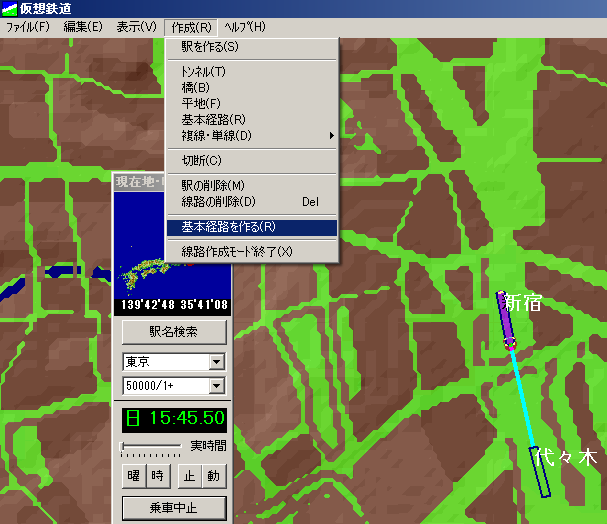Click the Japan minimap thumbnail
Screen dimensions: 607x524
coord(173,242)
